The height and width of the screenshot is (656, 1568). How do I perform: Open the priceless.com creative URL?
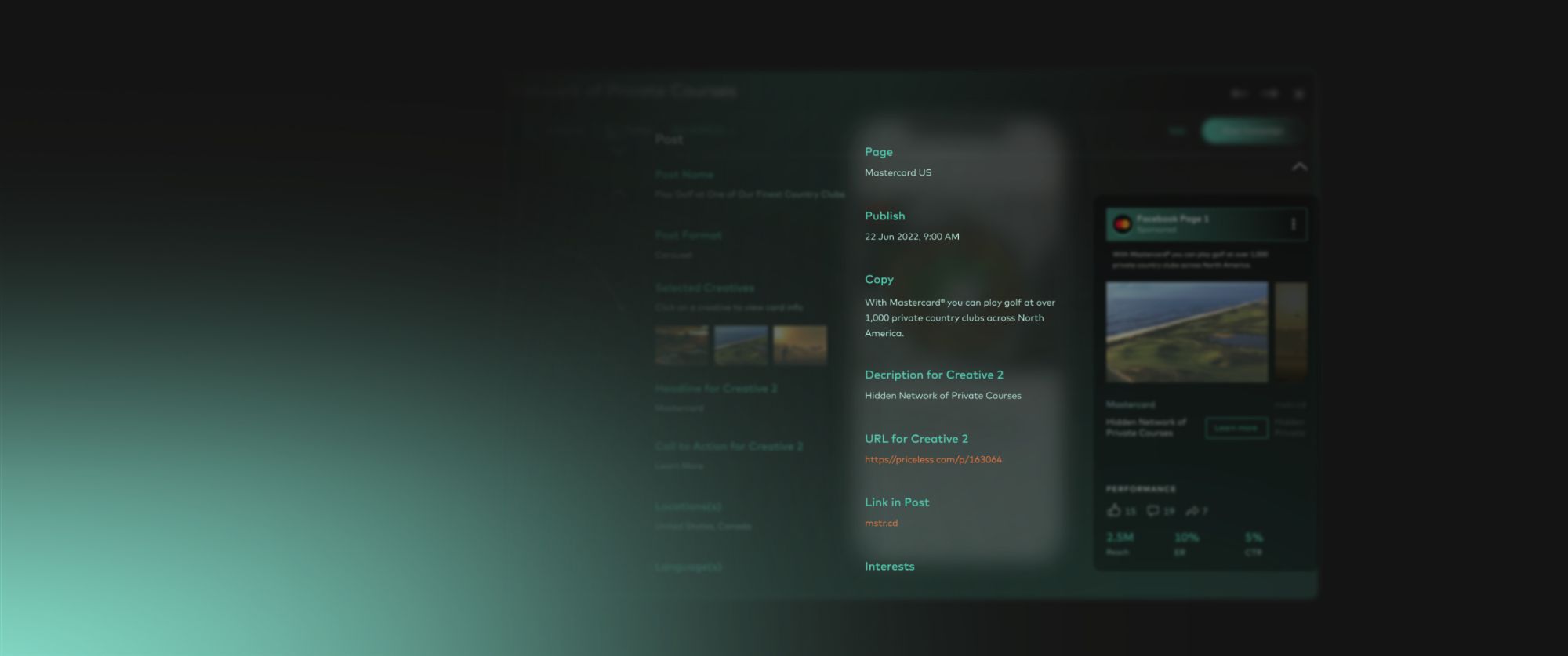(x=933, y=460)
